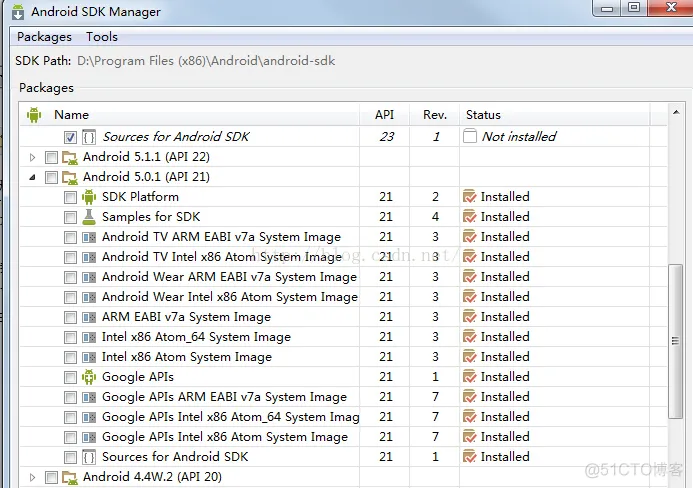This screenshot has height=488, width=693.
Task: Click the Android Wear ARM EABI image icon
Action: [89, 278]
